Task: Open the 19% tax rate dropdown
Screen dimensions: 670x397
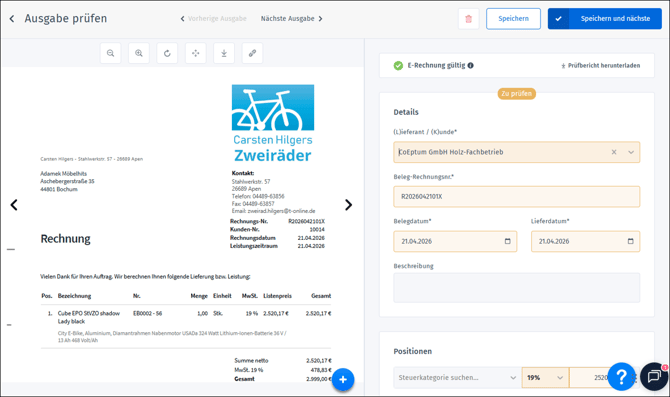Action: point(545,377)
